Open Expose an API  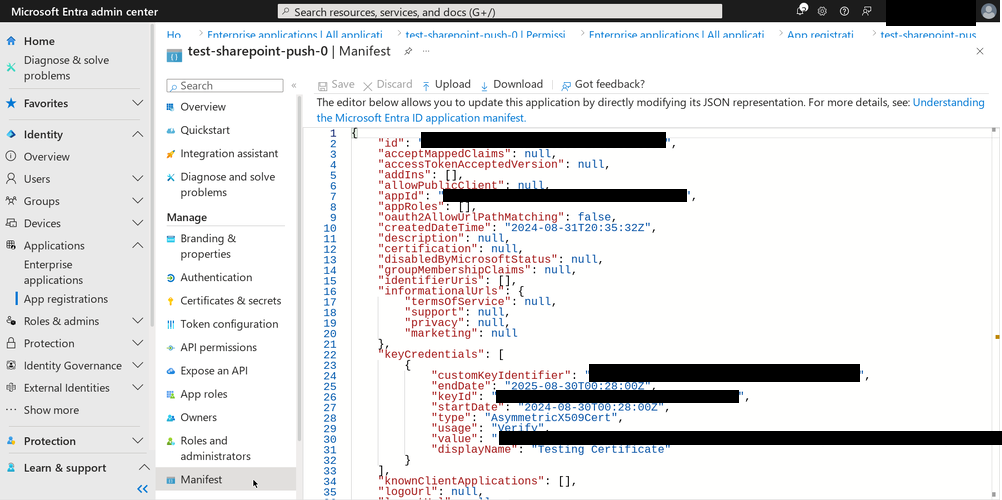(x=213, y=371)
